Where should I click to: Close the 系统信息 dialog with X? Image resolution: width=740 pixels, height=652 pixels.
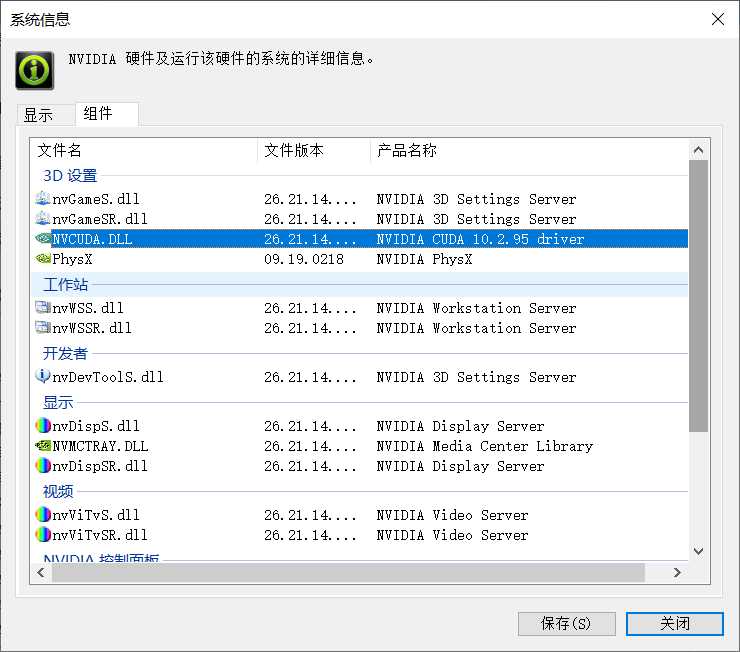coord(718,19)
